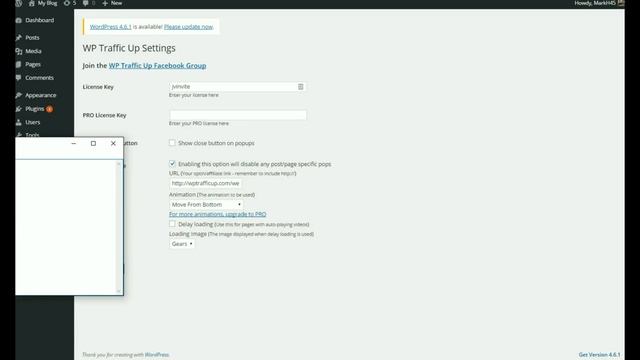Image resolution: width=640 pixels, height=360 pixels.
Task: Click the Get Version 4.6.1 link
Action: [x=599, y=355]
